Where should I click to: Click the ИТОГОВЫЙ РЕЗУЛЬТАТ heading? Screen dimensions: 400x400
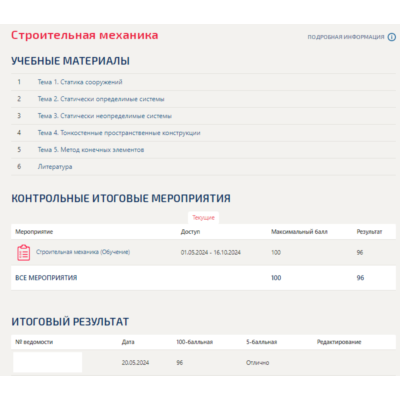click(70, 322)
